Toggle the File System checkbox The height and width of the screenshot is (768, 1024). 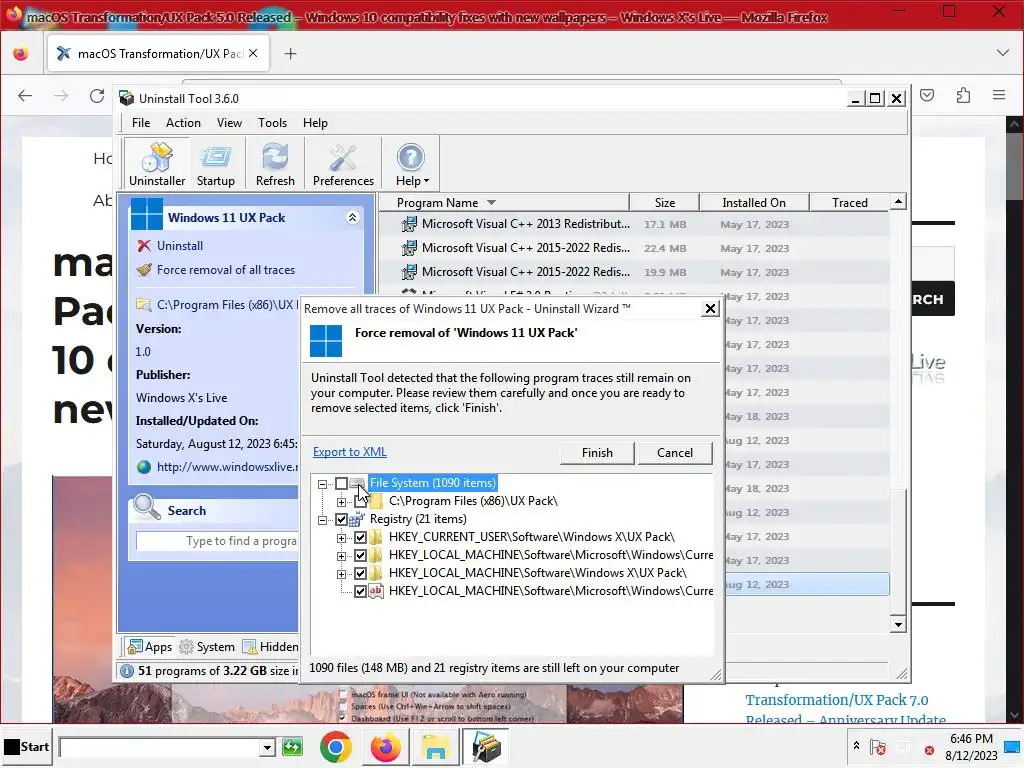(x=341, y=484)
